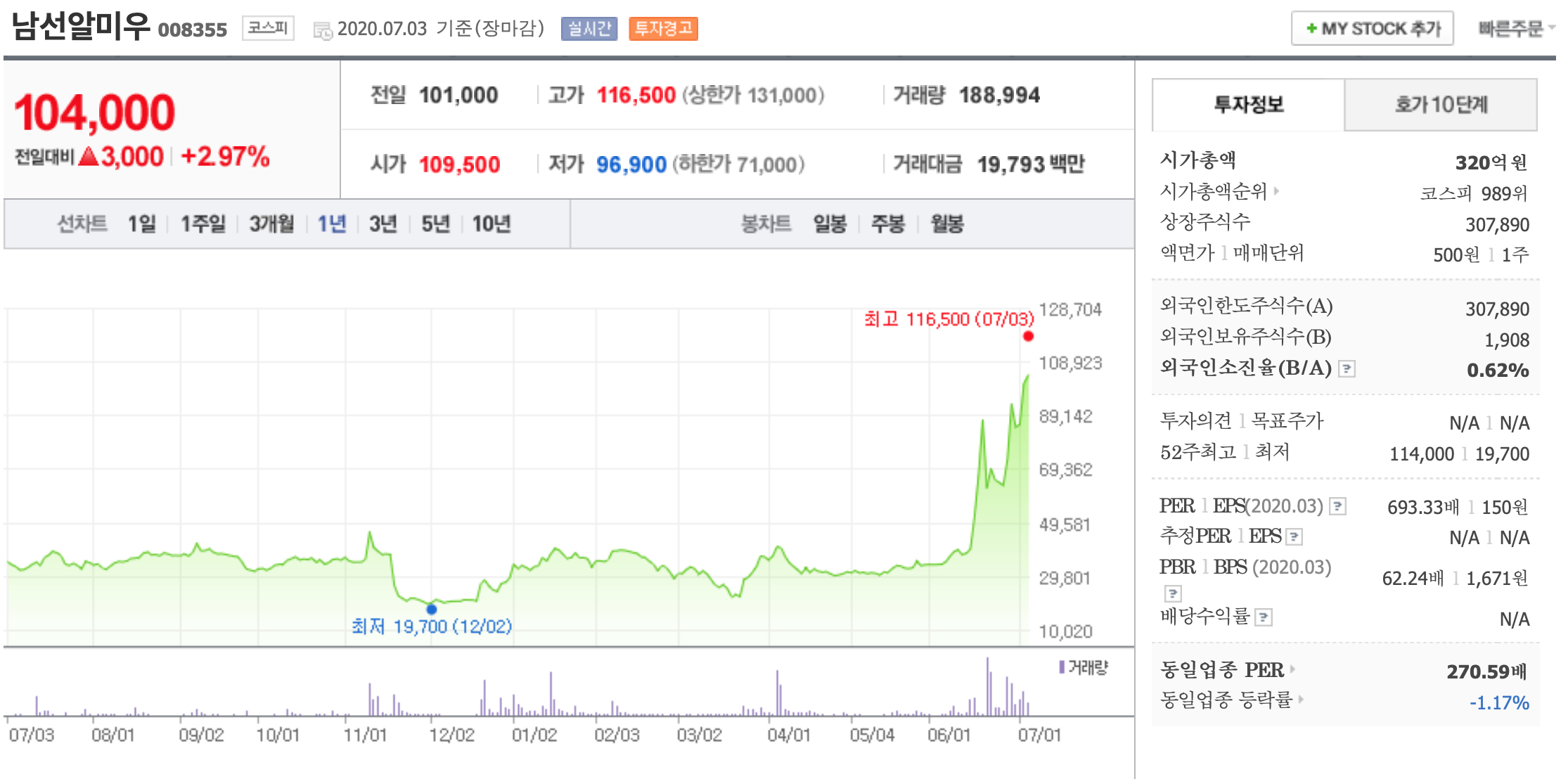This screenshot has height=779, width=1568.
Task: Click the calendar icon beside 2020.07.03
Action: coord(323,30)
